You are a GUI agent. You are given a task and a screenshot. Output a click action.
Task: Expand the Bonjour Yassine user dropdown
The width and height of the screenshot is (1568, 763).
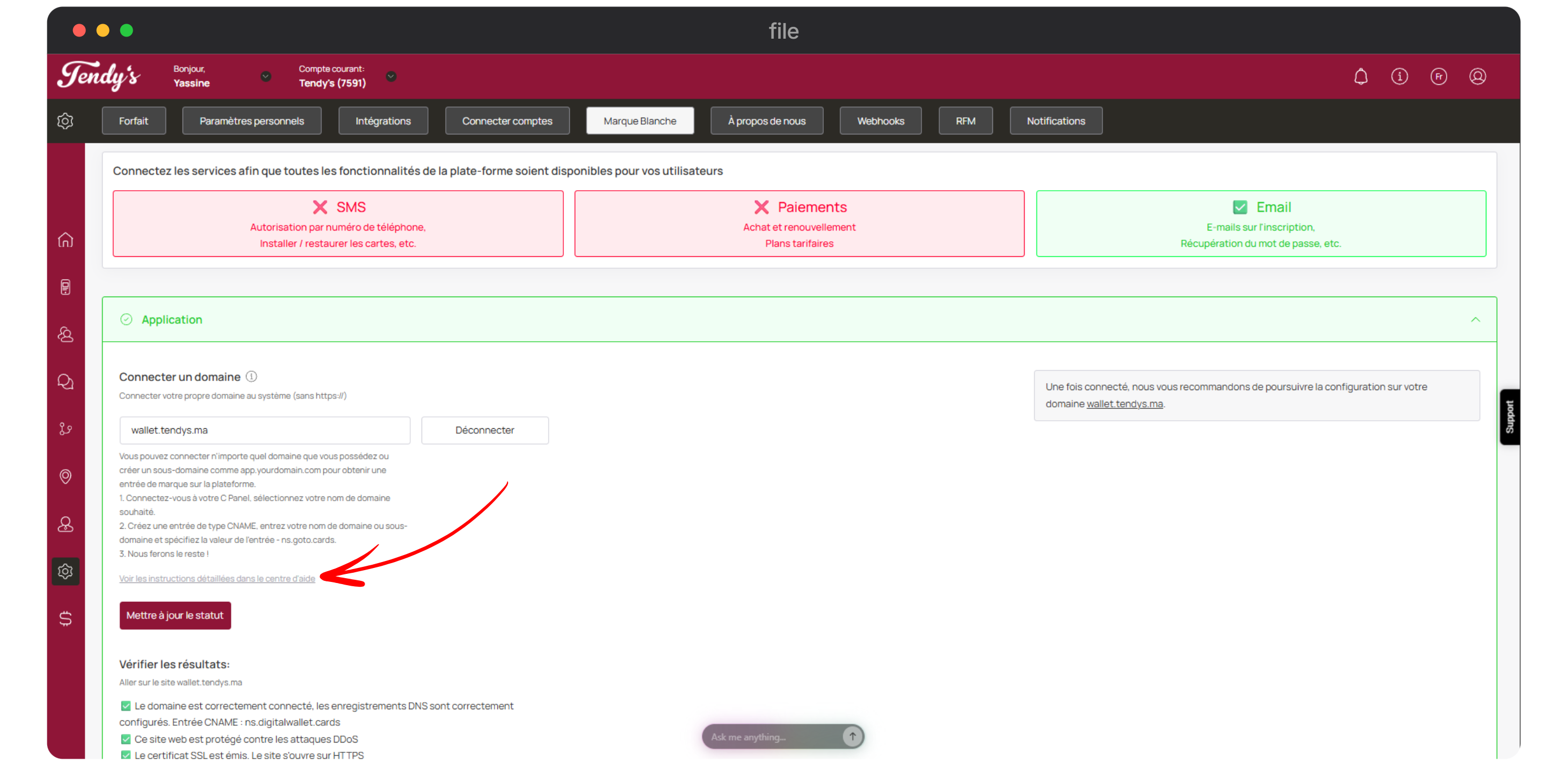[265, 76]
